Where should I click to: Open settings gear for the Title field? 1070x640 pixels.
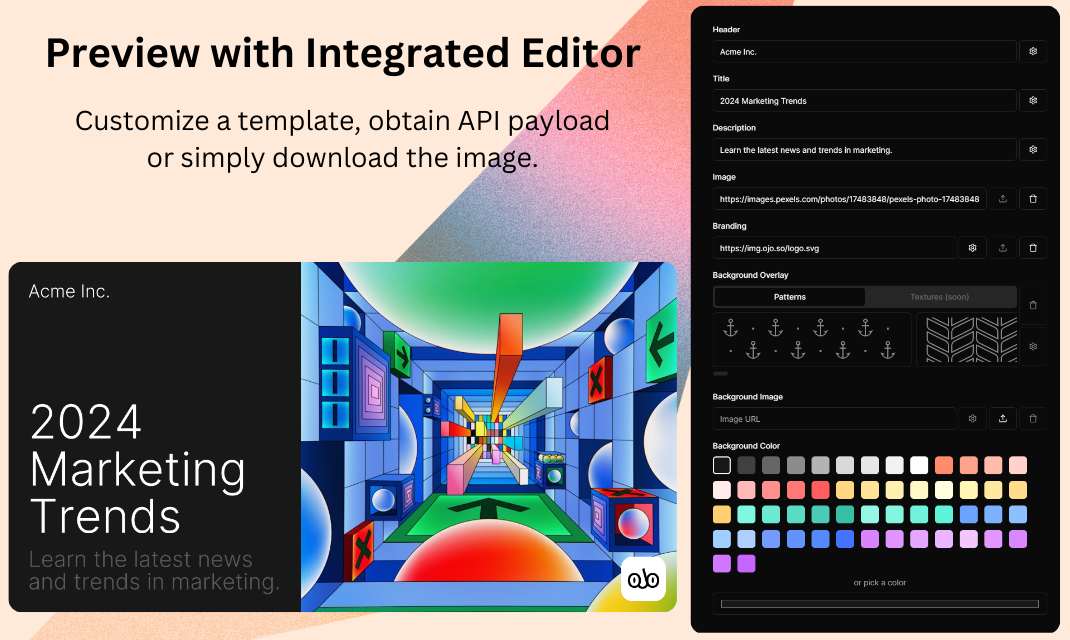1032,101
